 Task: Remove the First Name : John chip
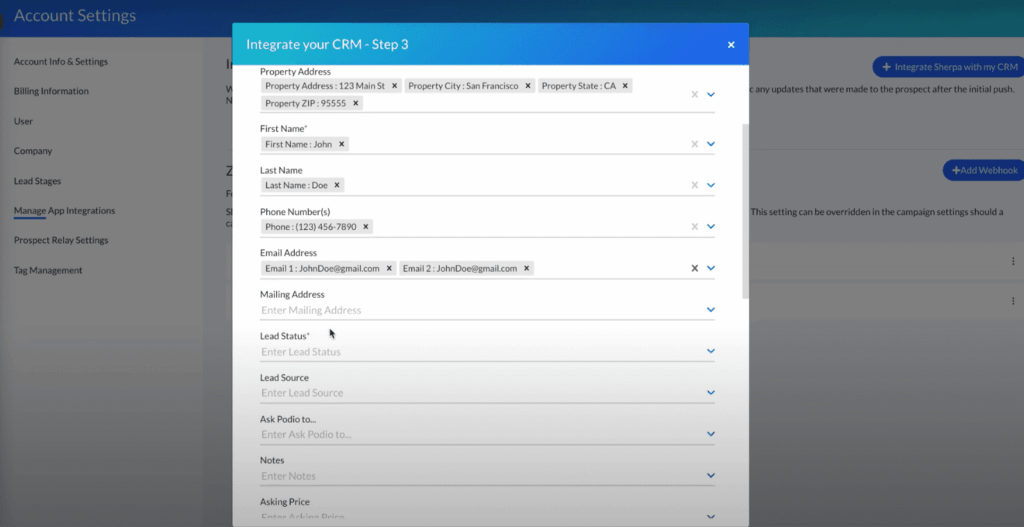(x=342, y=144)
